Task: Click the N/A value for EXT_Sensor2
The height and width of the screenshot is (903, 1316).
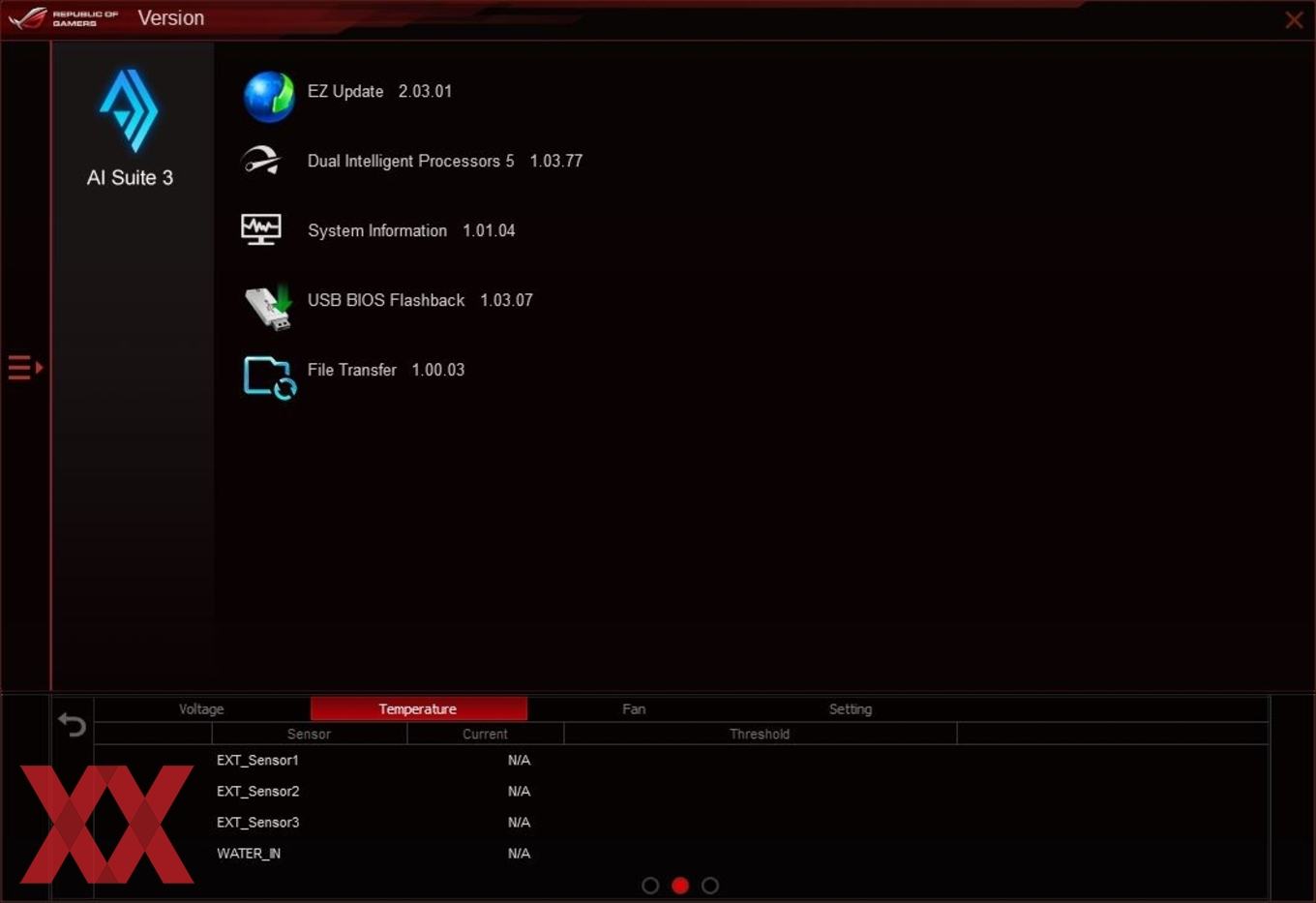Action: (519, 792)
